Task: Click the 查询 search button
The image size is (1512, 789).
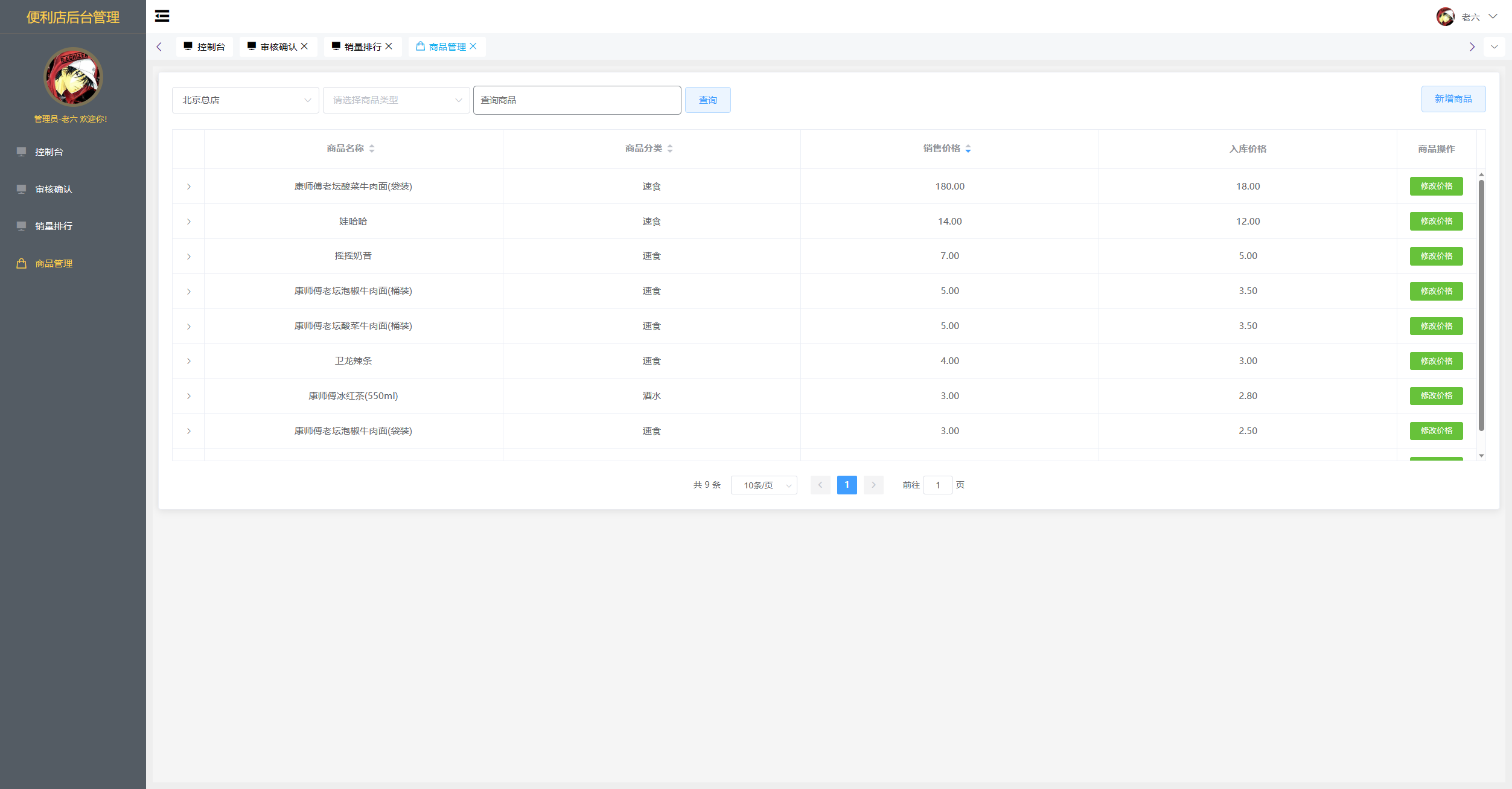Action: [x=707, y=100]
